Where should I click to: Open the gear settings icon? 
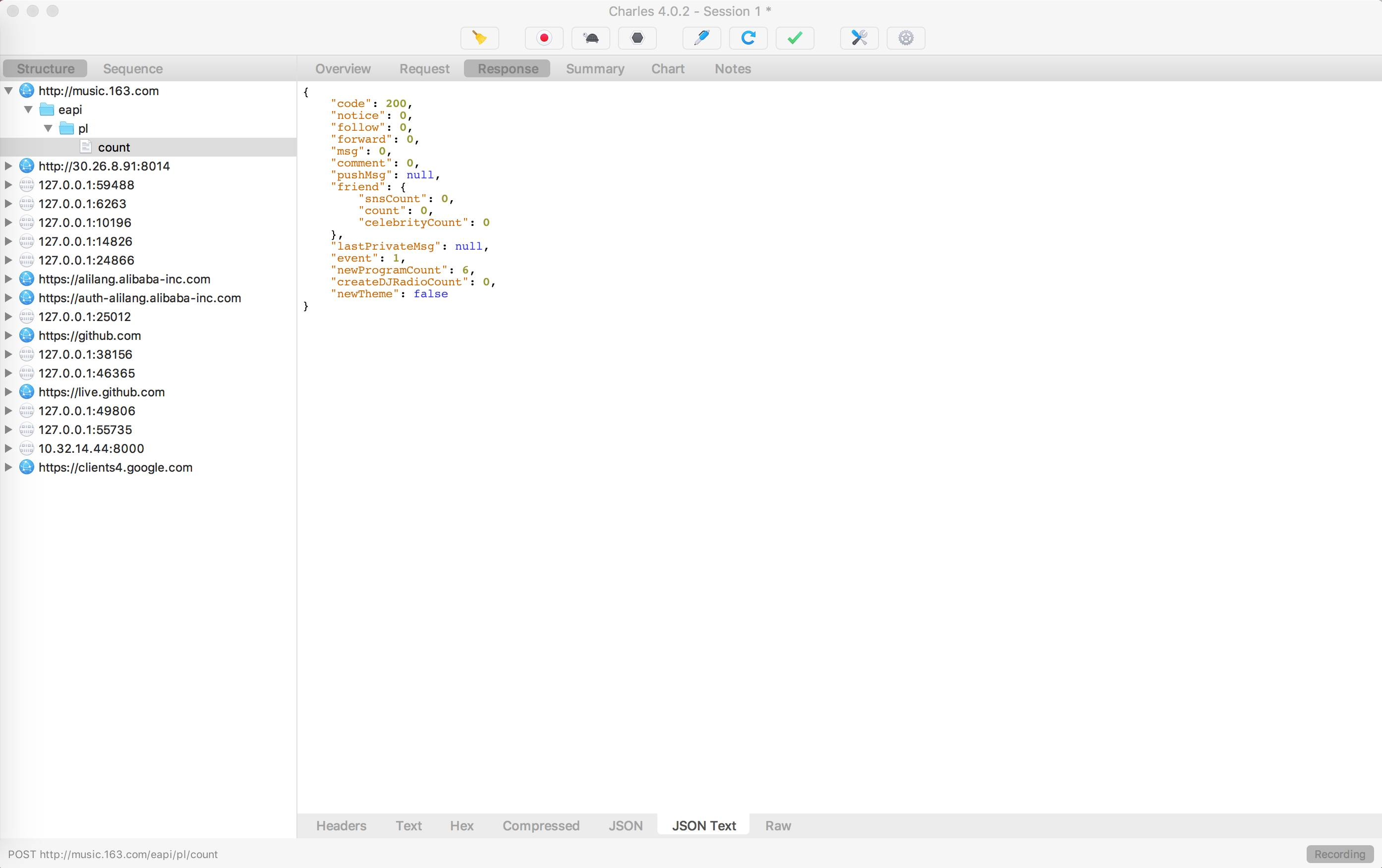tap(906, 38)
